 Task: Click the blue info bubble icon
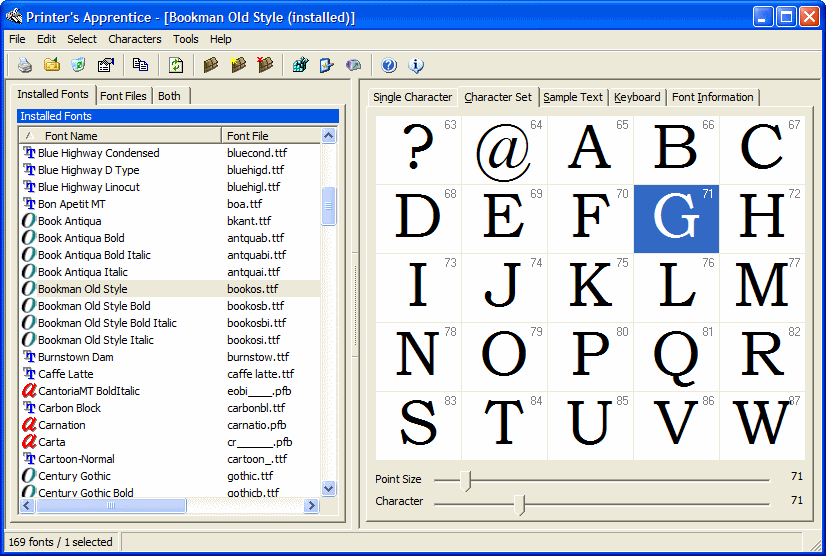(x=416, y=65)
